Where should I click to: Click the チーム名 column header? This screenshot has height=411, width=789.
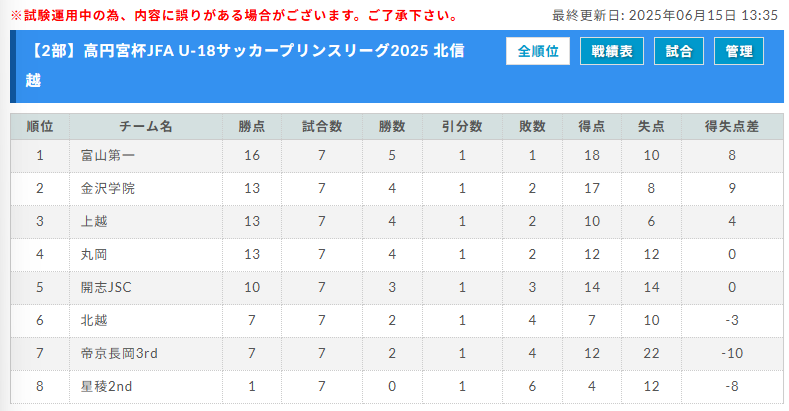pos(146,126)
